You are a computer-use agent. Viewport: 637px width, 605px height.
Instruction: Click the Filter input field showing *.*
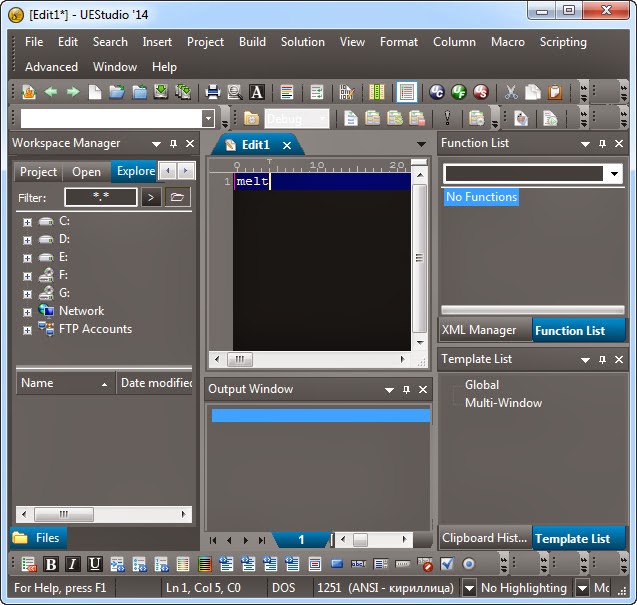pos(101,197)
